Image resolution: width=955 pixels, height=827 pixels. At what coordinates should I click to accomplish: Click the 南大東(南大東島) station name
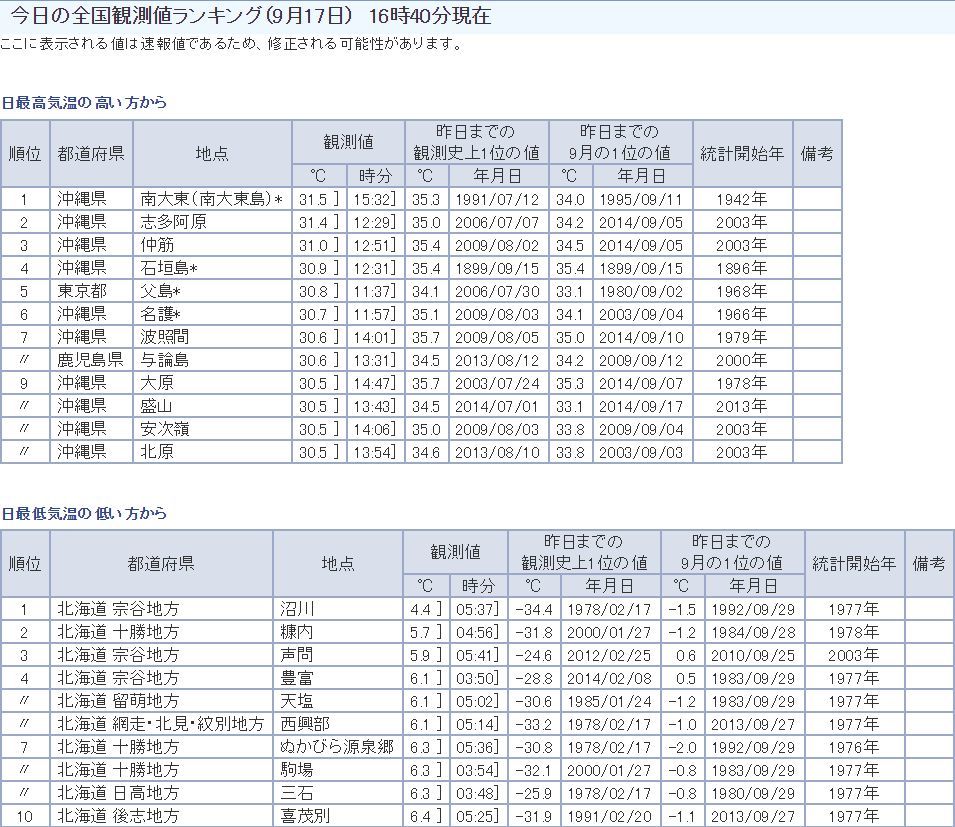tap(205, 199)
